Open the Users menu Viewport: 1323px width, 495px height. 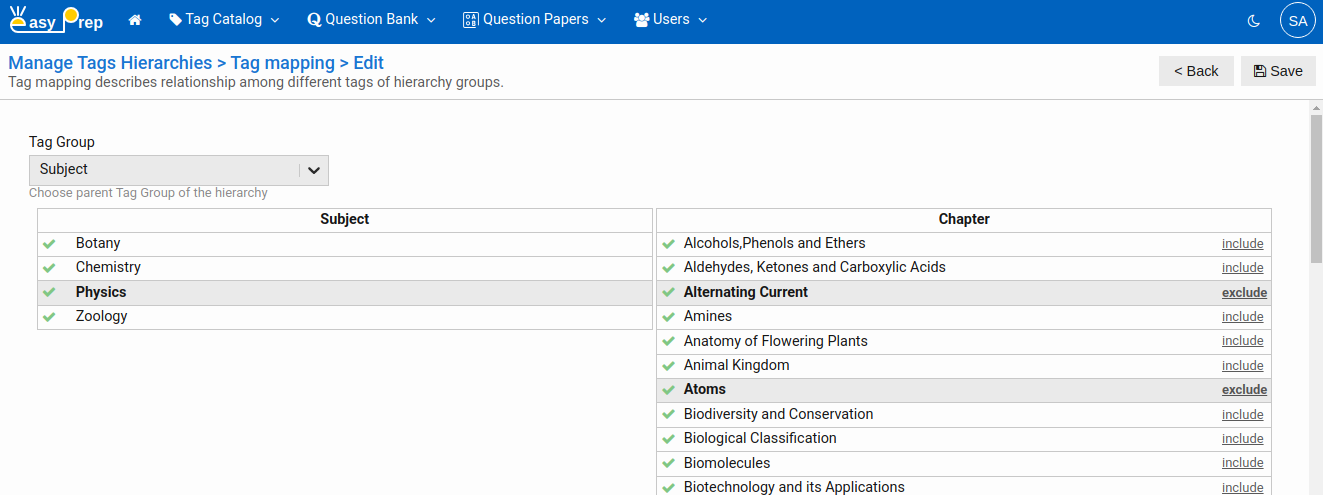[x=670, y=20]
